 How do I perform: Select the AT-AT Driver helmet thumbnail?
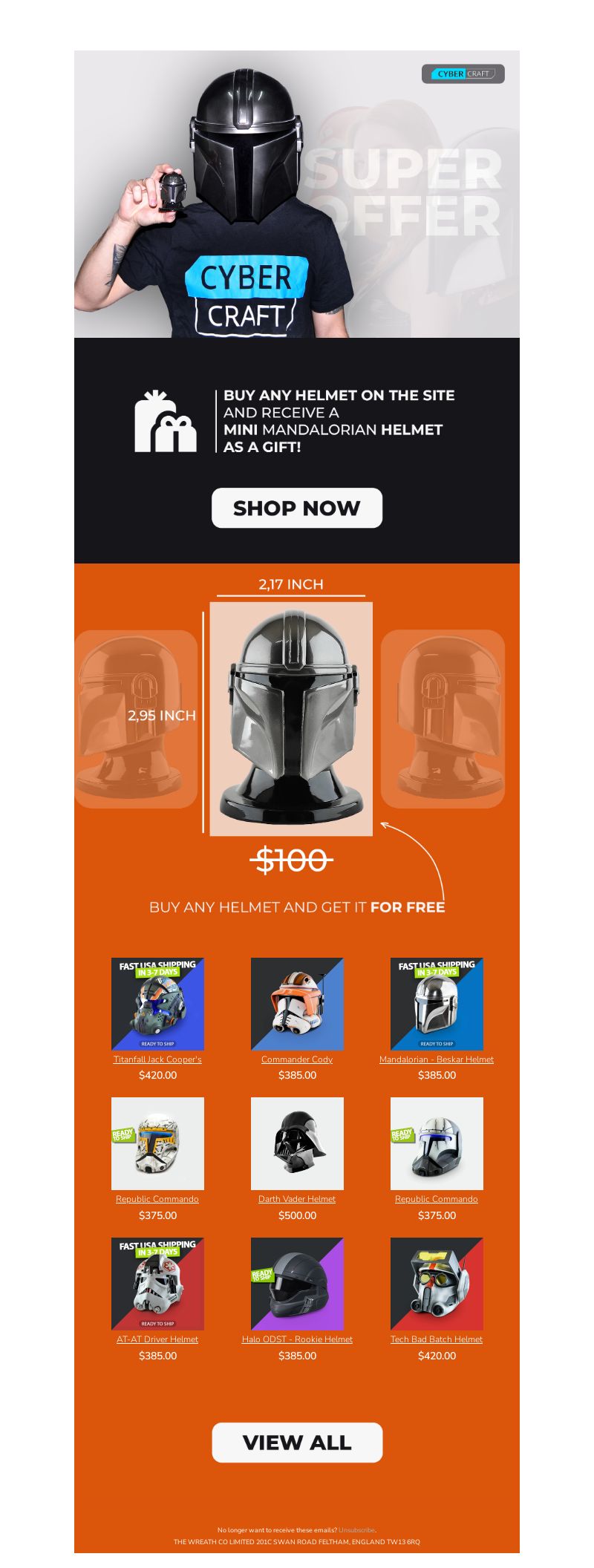coord(157,1284)
